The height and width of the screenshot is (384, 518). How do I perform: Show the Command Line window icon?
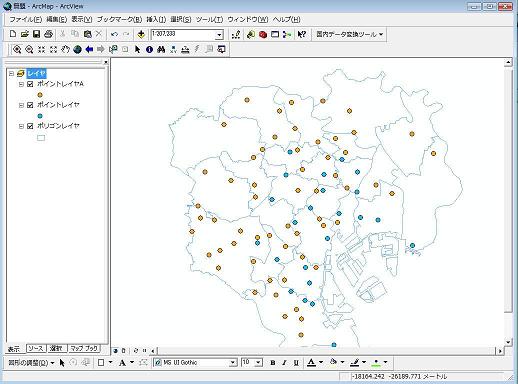tap(275, 34)
